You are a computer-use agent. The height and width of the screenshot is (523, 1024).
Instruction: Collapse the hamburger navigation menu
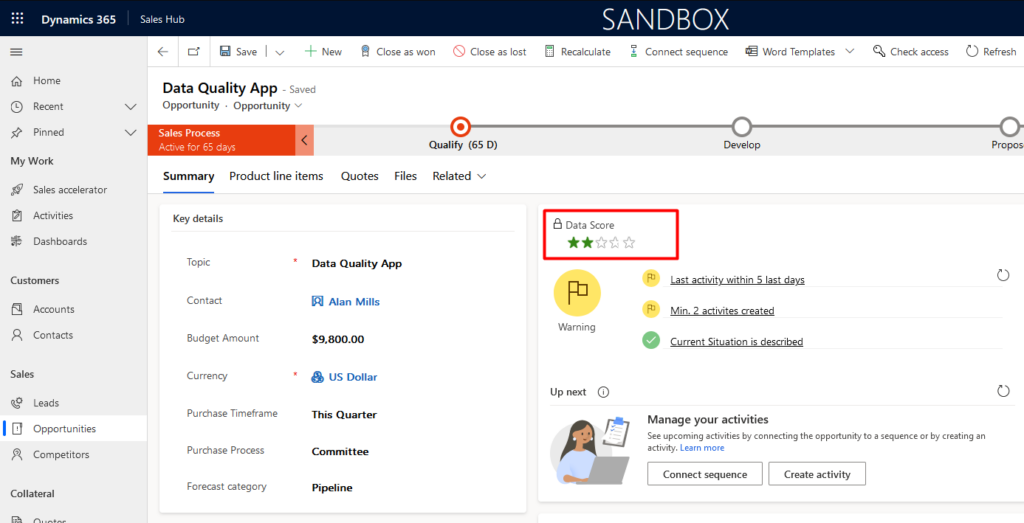click(16, 52)
